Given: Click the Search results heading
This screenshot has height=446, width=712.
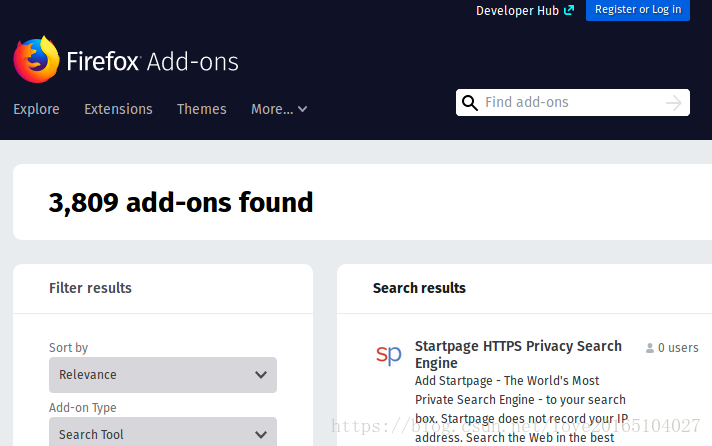Looking at the screenshot, I should (x=419, y=288).
